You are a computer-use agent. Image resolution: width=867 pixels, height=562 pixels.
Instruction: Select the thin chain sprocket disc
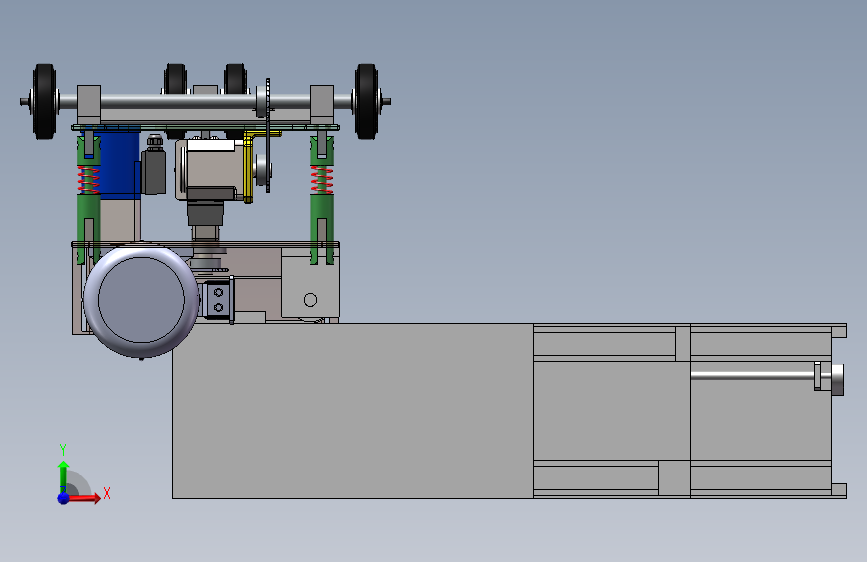pyautogui.click(x=268, y=136)
